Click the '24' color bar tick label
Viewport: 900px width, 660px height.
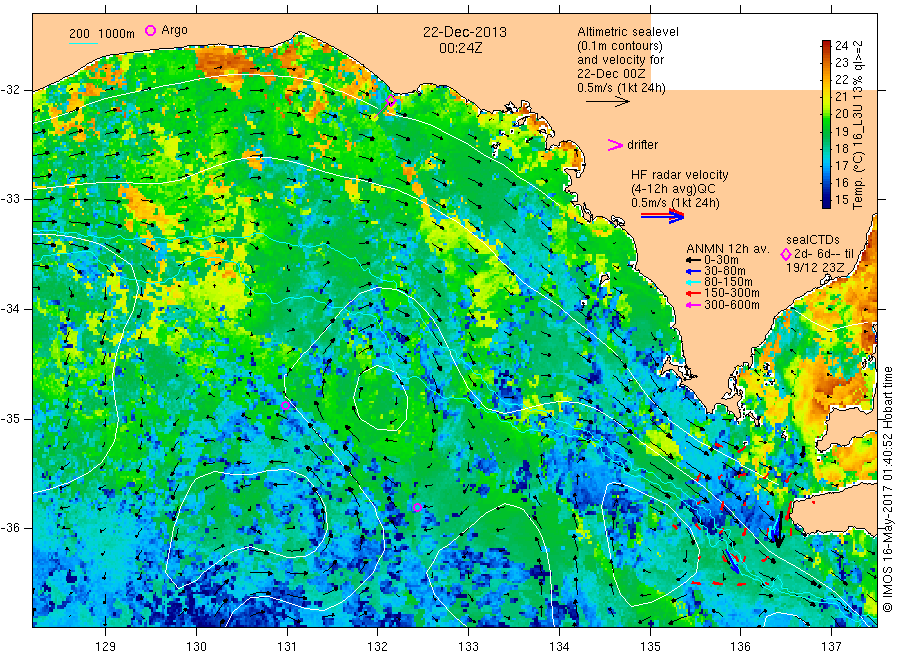[x=841, y=45]
